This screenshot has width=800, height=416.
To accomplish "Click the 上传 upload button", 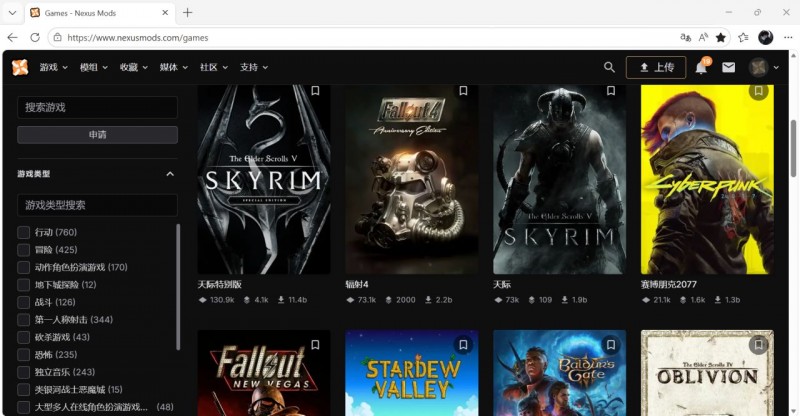I will pyautogui.click(x=656, y=67).
